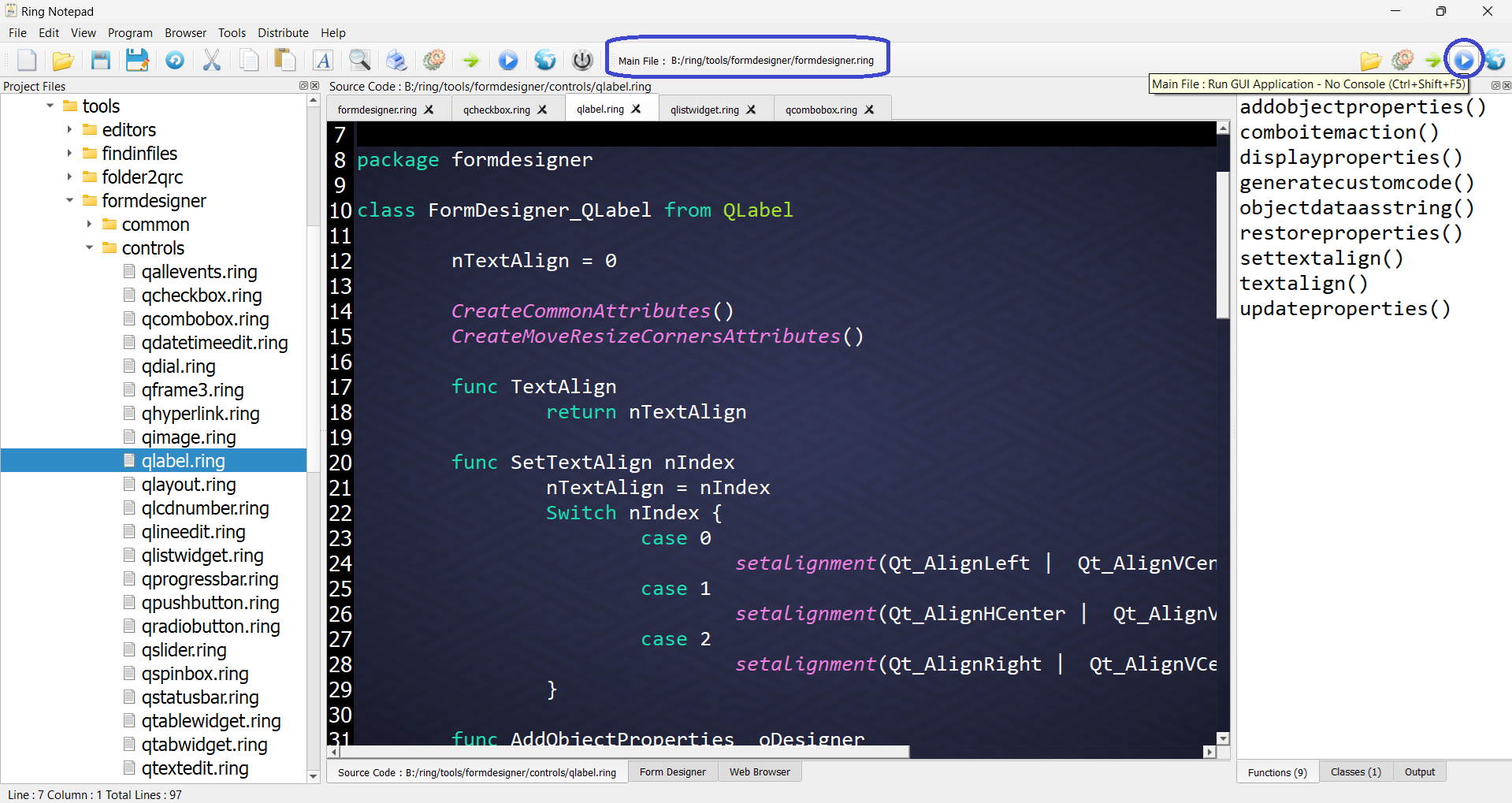Switch to the formdesigner.ring tab

pyautogui.click(x=377, y=110)
